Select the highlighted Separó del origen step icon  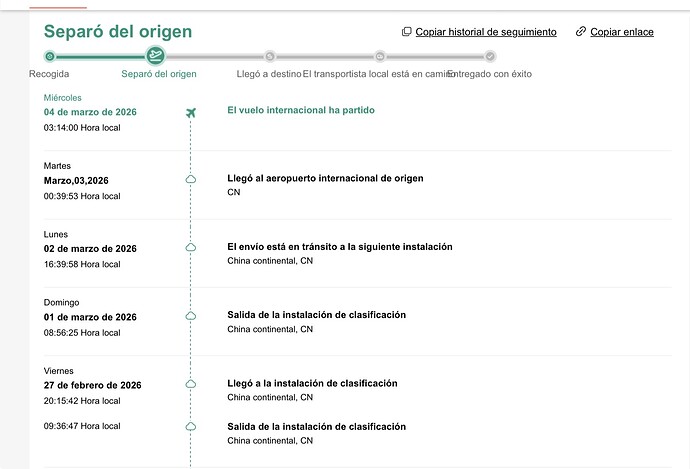(x=156, y=56)
